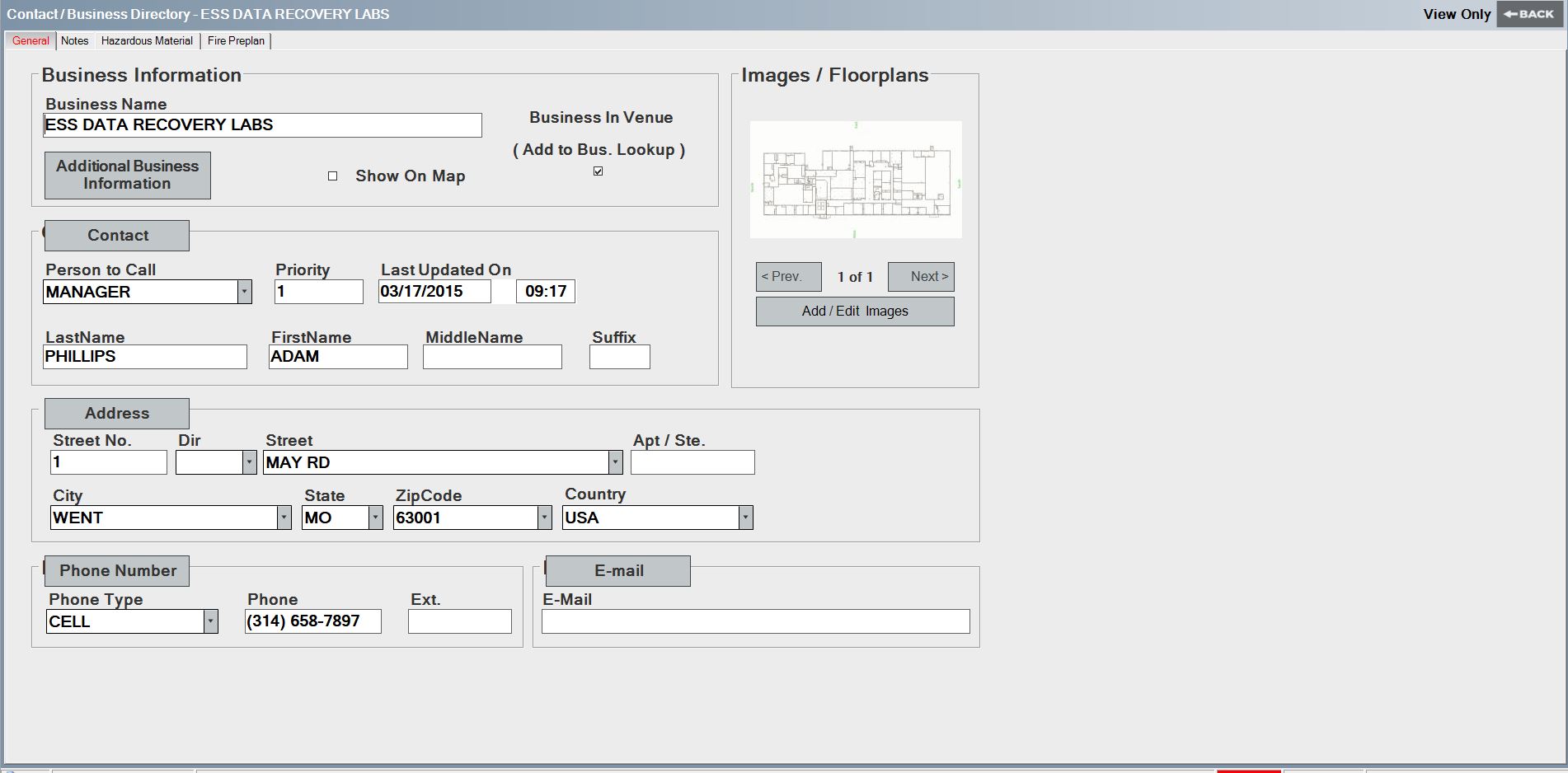The width and height of the screenshot is (1568, 773).
Task: Open Additional Business Information
Action: 127,175
